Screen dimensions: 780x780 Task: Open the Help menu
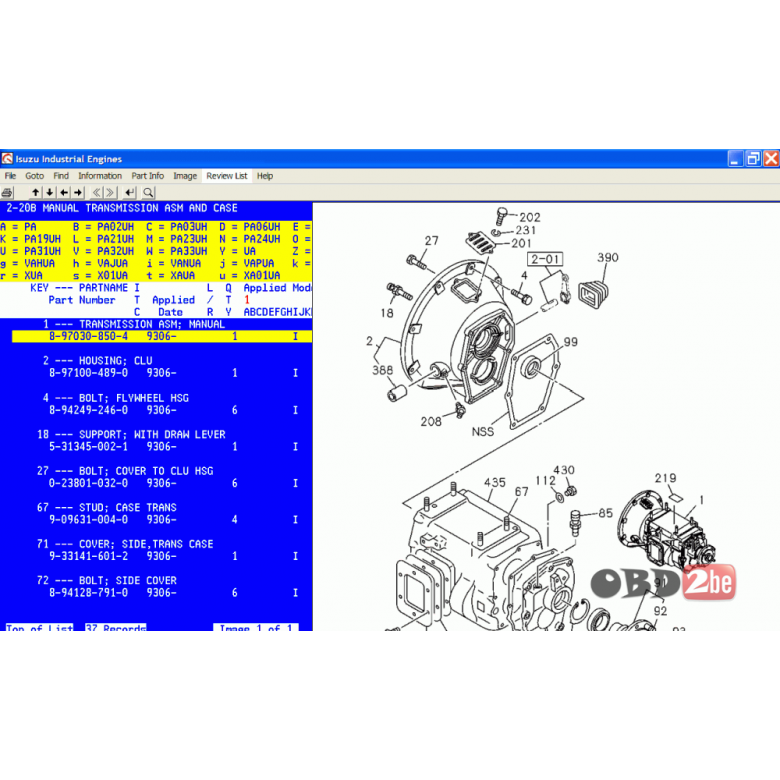click(265, 176)
